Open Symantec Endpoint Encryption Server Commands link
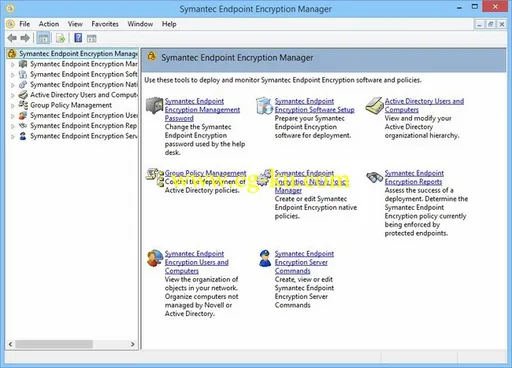512x368 pixels. (304, 262)
